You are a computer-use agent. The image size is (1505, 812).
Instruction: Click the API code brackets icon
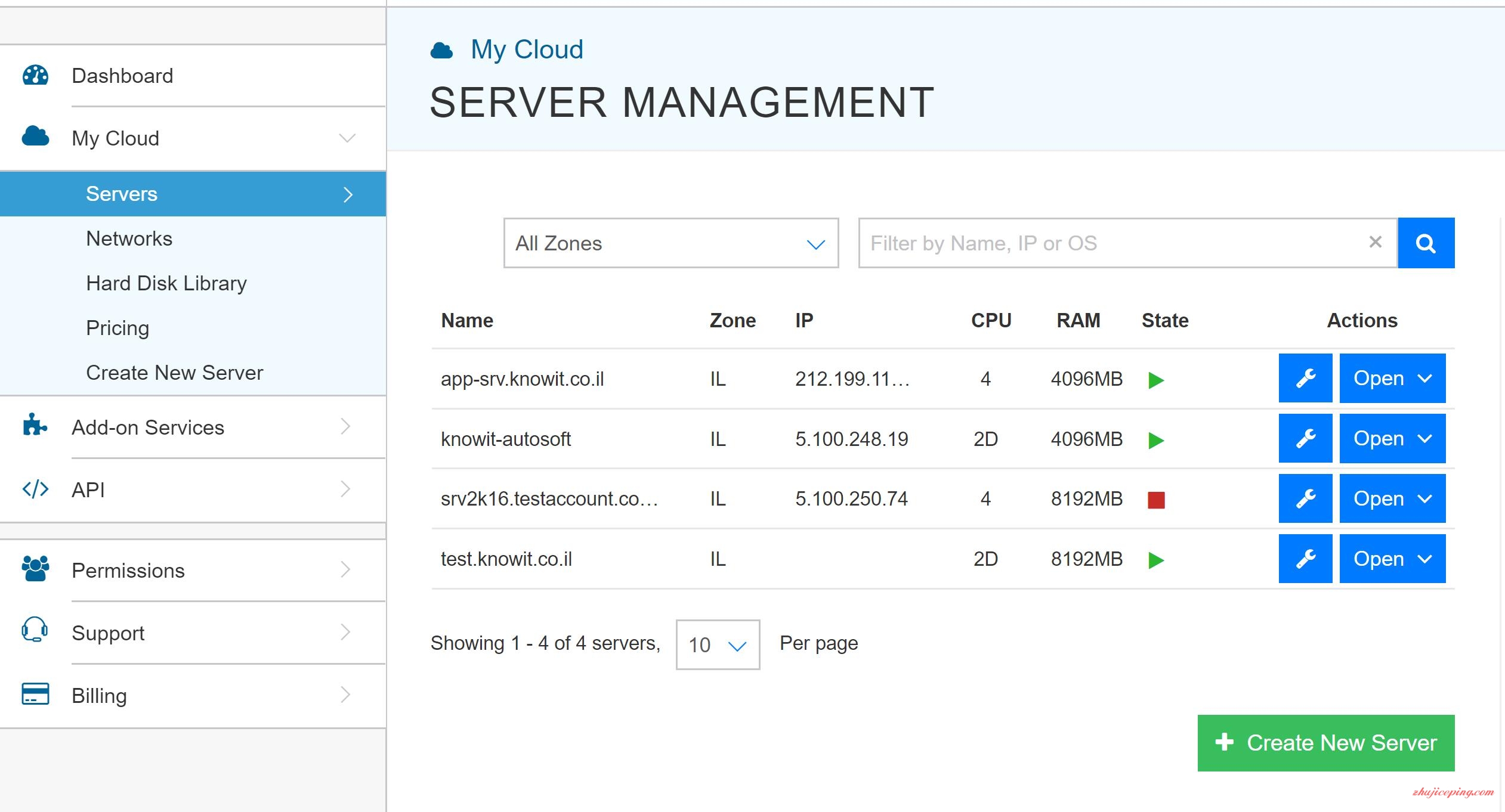(x=35, y=489)
